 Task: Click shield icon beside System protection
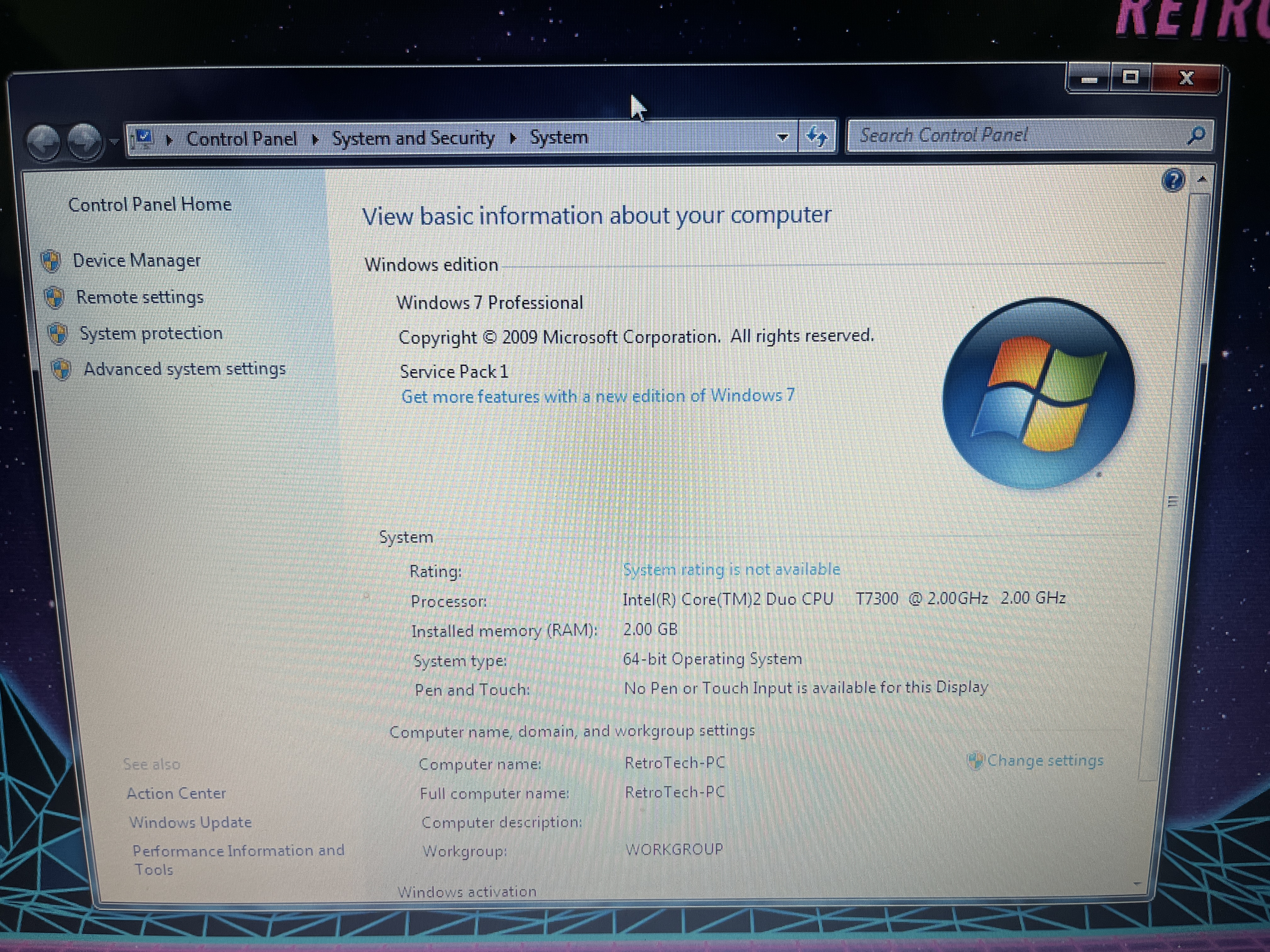57,334
